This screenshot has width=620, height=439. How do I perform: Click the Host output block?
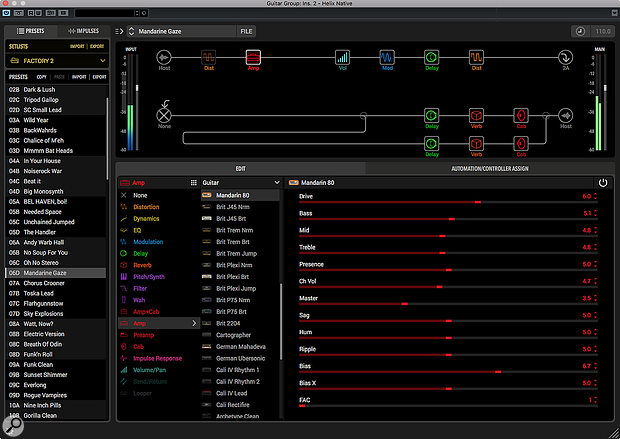[x=565, y=115]
